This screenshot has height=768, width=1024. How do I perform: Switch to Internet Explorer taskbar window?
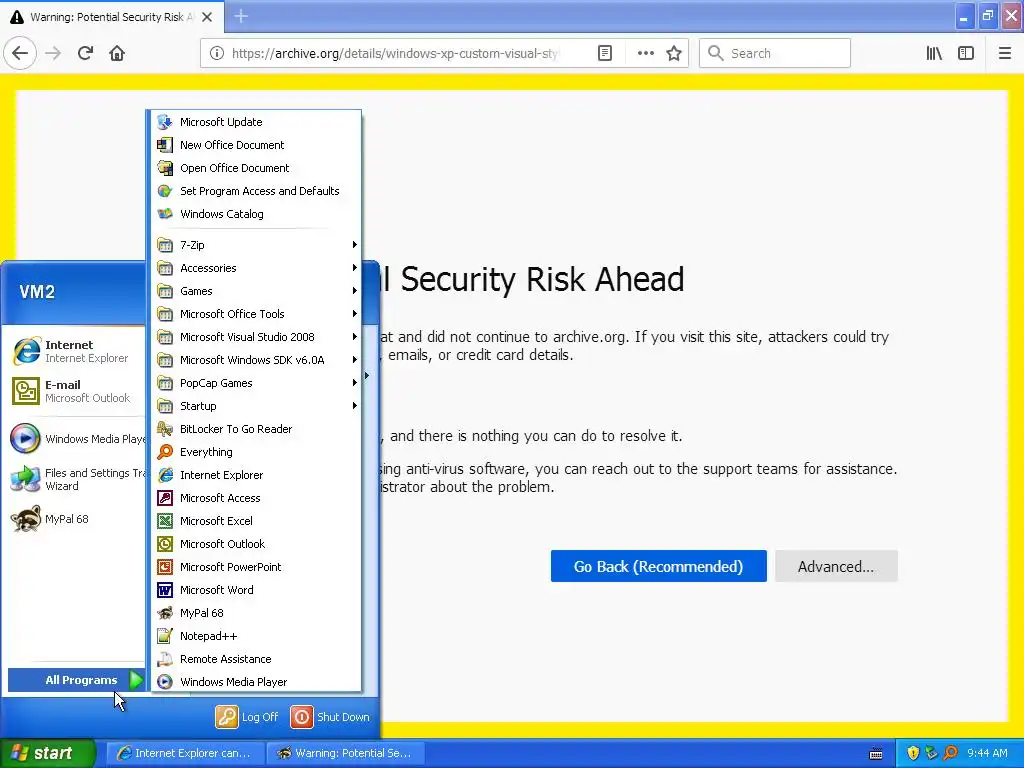pyautogui.click(x=185, y=753)
